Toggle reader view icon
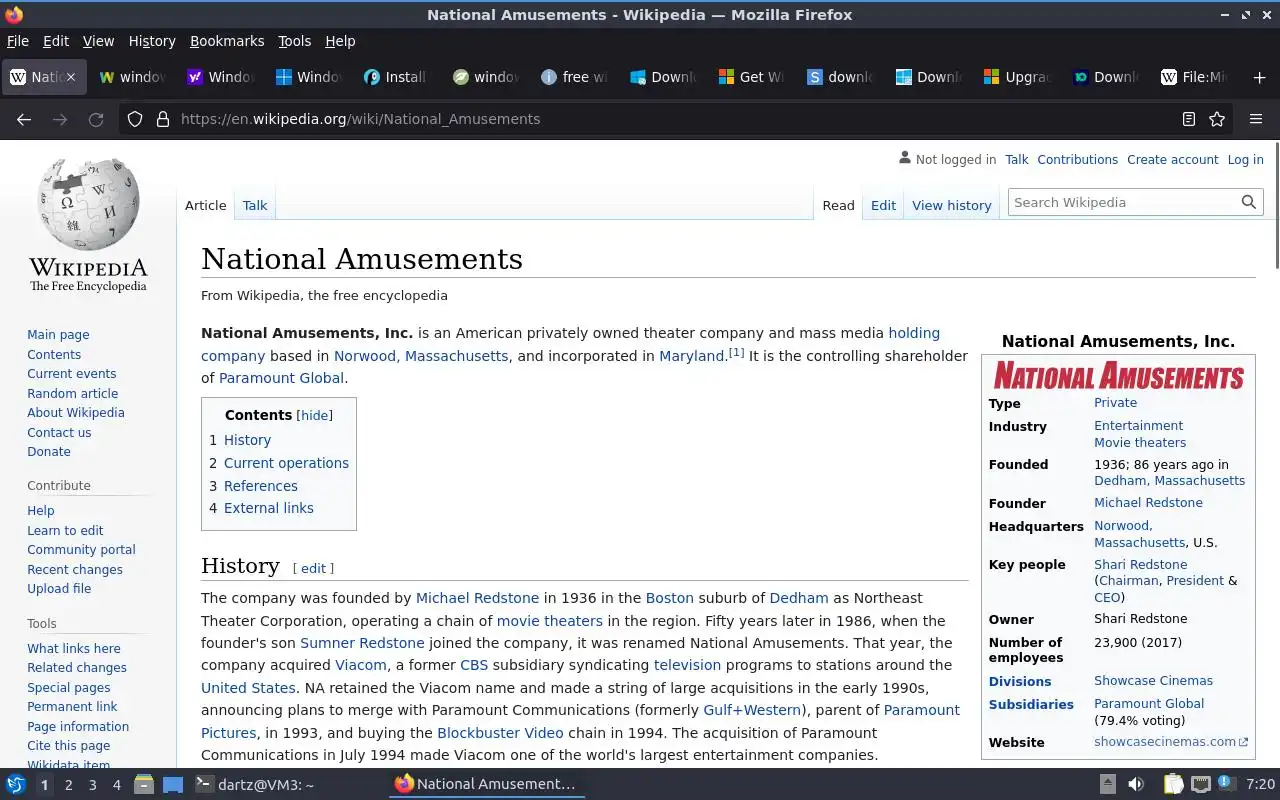 (1188, 119)
